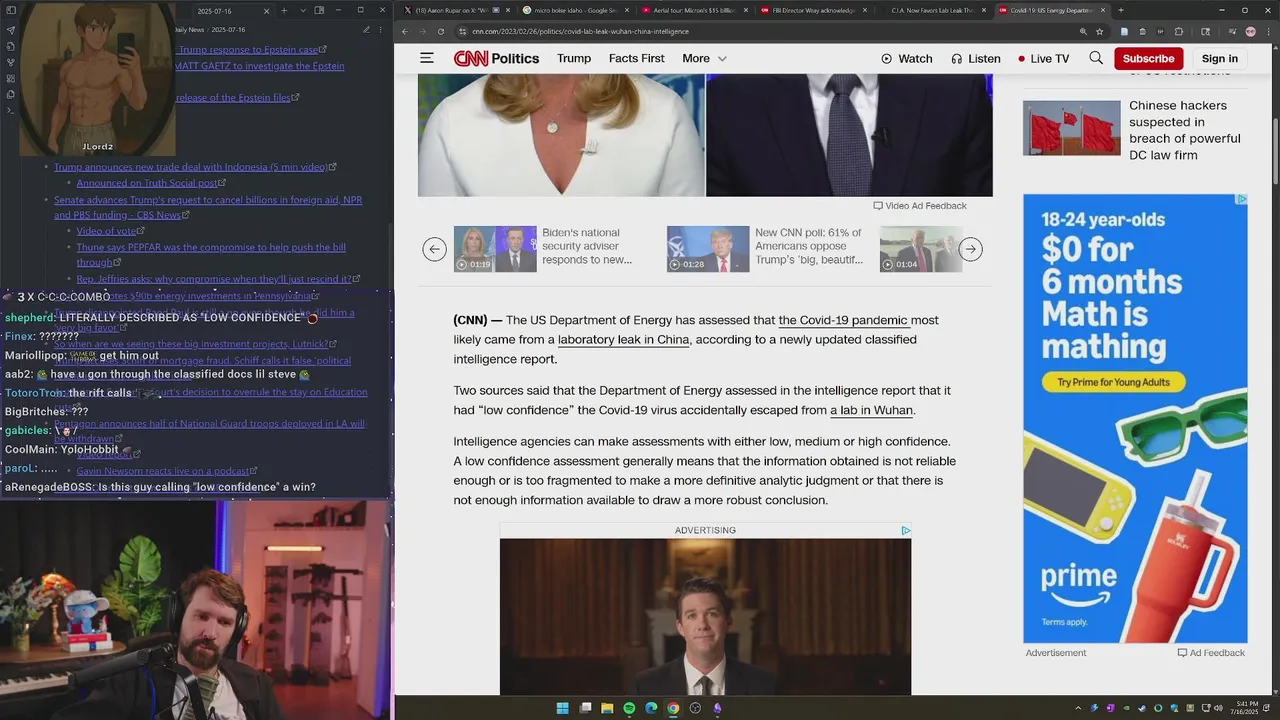Open Spotify from the taskbar
Screen dimensions: 1280x720
tap(629, 708)
